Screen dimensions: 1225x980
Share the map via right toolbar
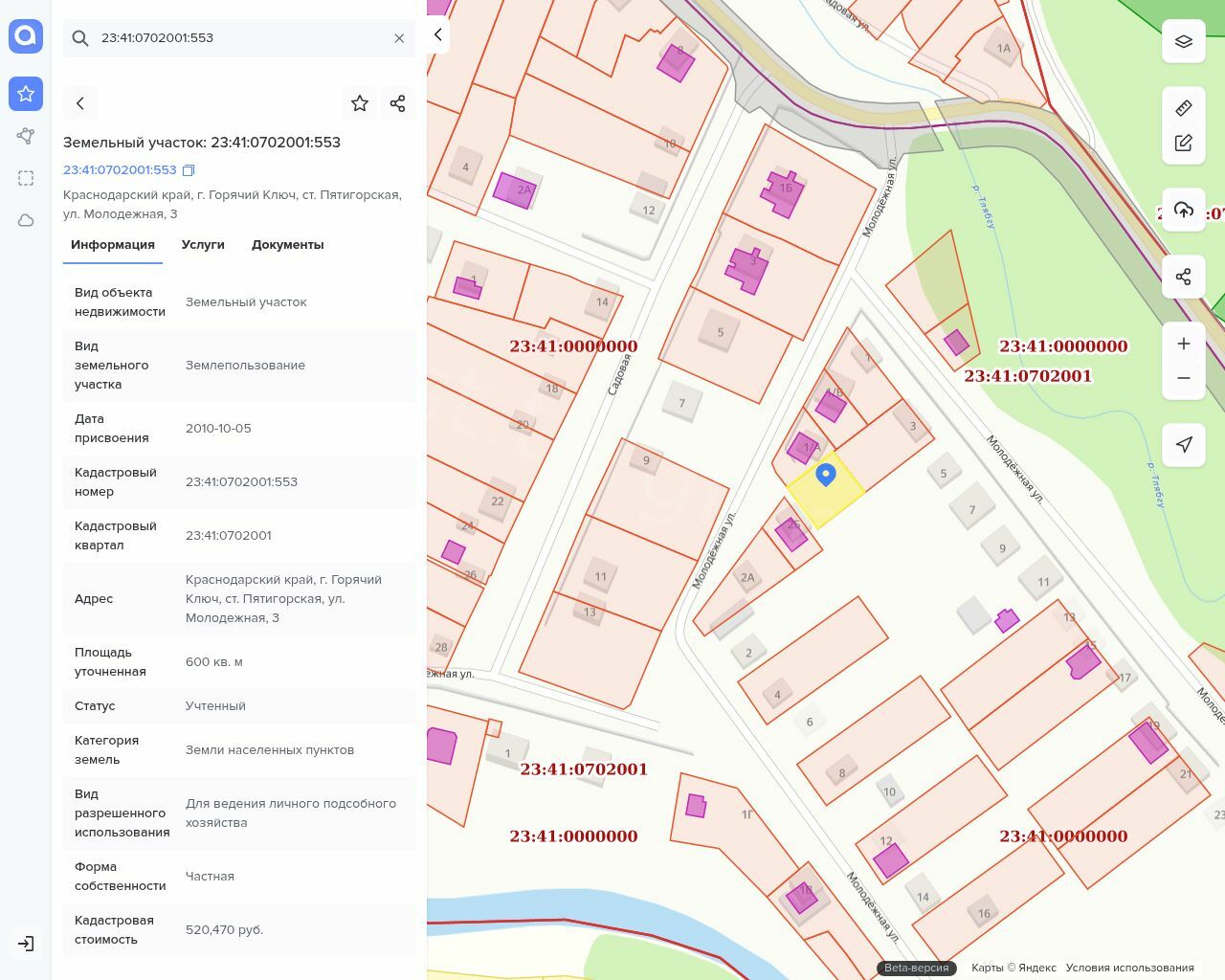tap(1184, 278)
